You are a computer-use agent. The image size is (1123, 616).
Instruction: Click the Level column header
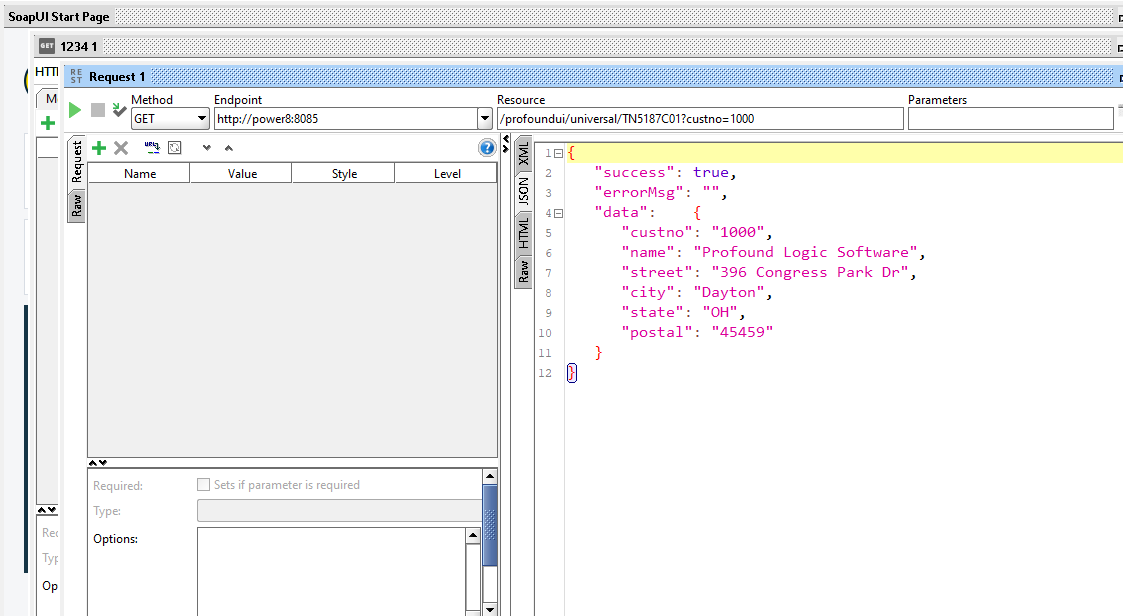pos(447,173)
